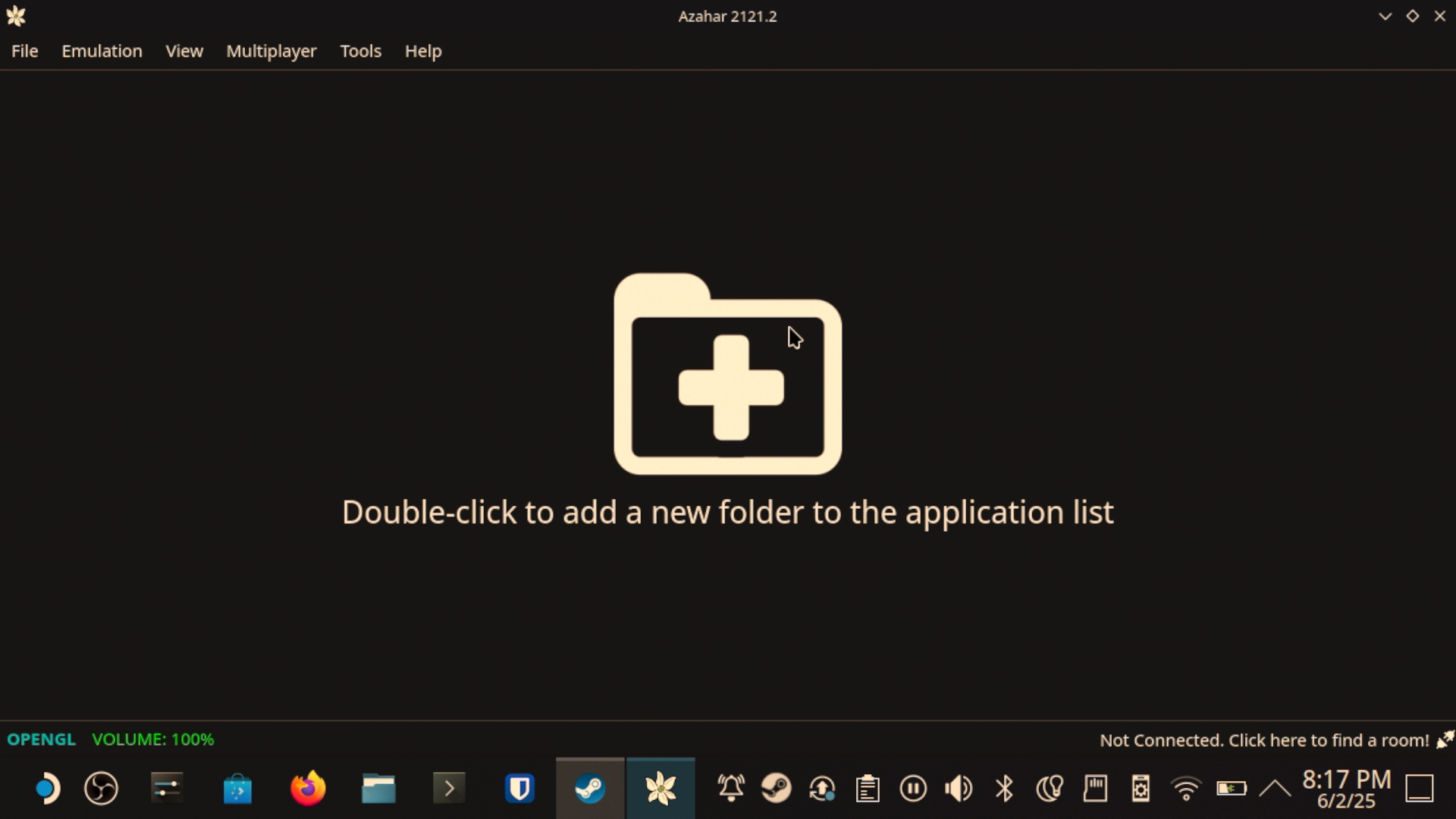The width and height of the screenshot is (1456, 819).
Task: Expand hidden system tray icons arrow
Action: click(1276, 789)
